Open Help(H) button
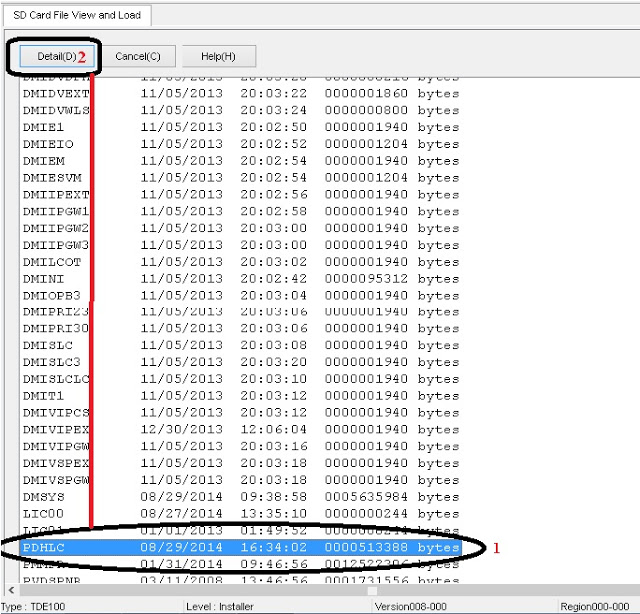Screen dimensions: 640x614 [x=218, y=56]
